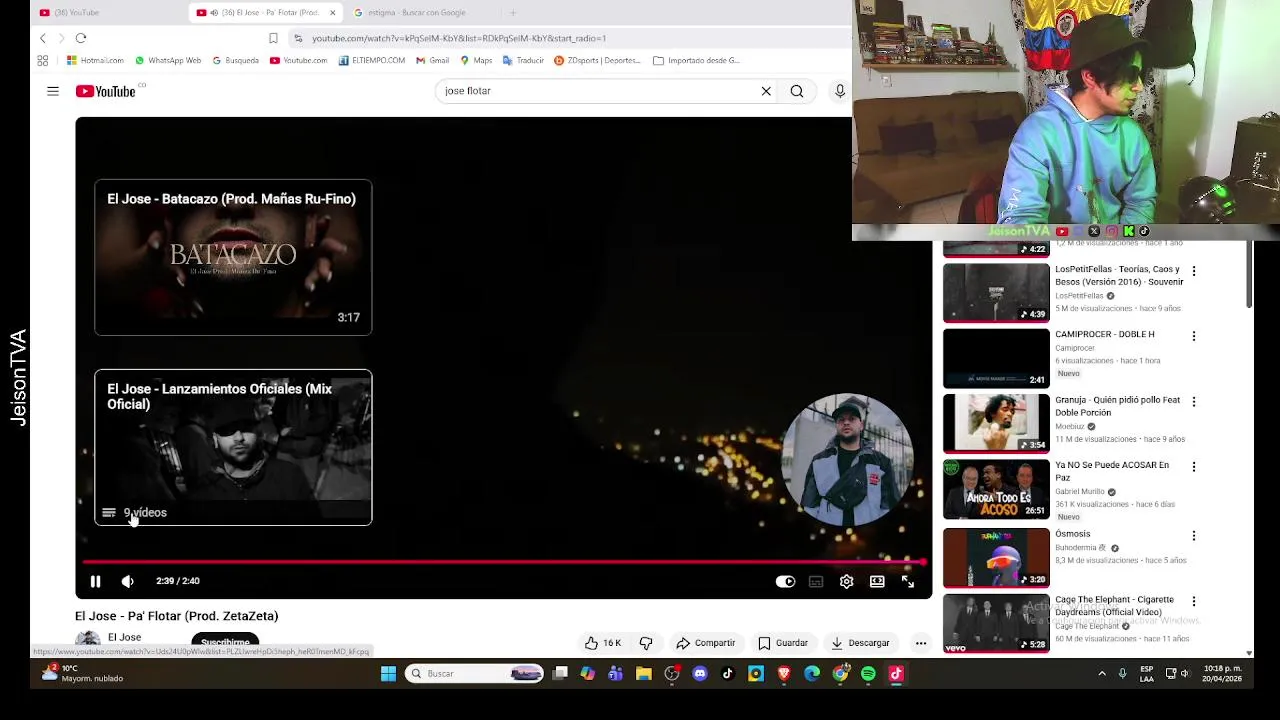Click the taskbar Buscar search box
Screen dimensions: 1280x720
point(475,674)
